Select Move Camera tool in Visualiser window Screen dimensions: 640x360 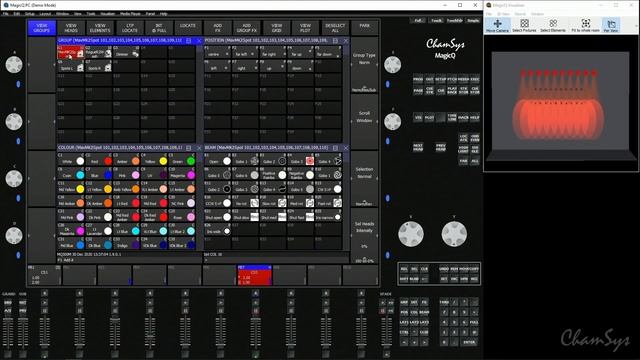click(497, 25)
